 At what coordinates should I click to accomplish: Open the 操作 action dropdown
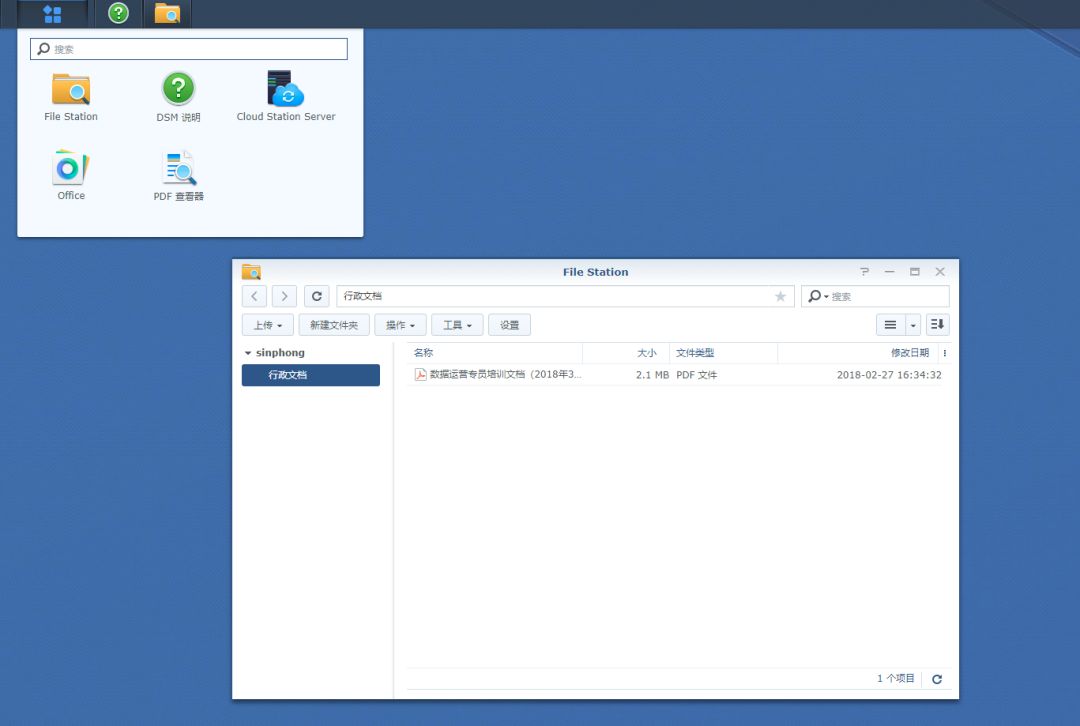[x=400, y=325]
